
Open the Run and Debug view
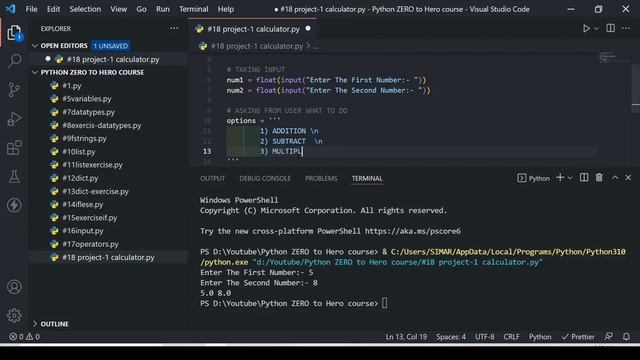click(14, 119)
